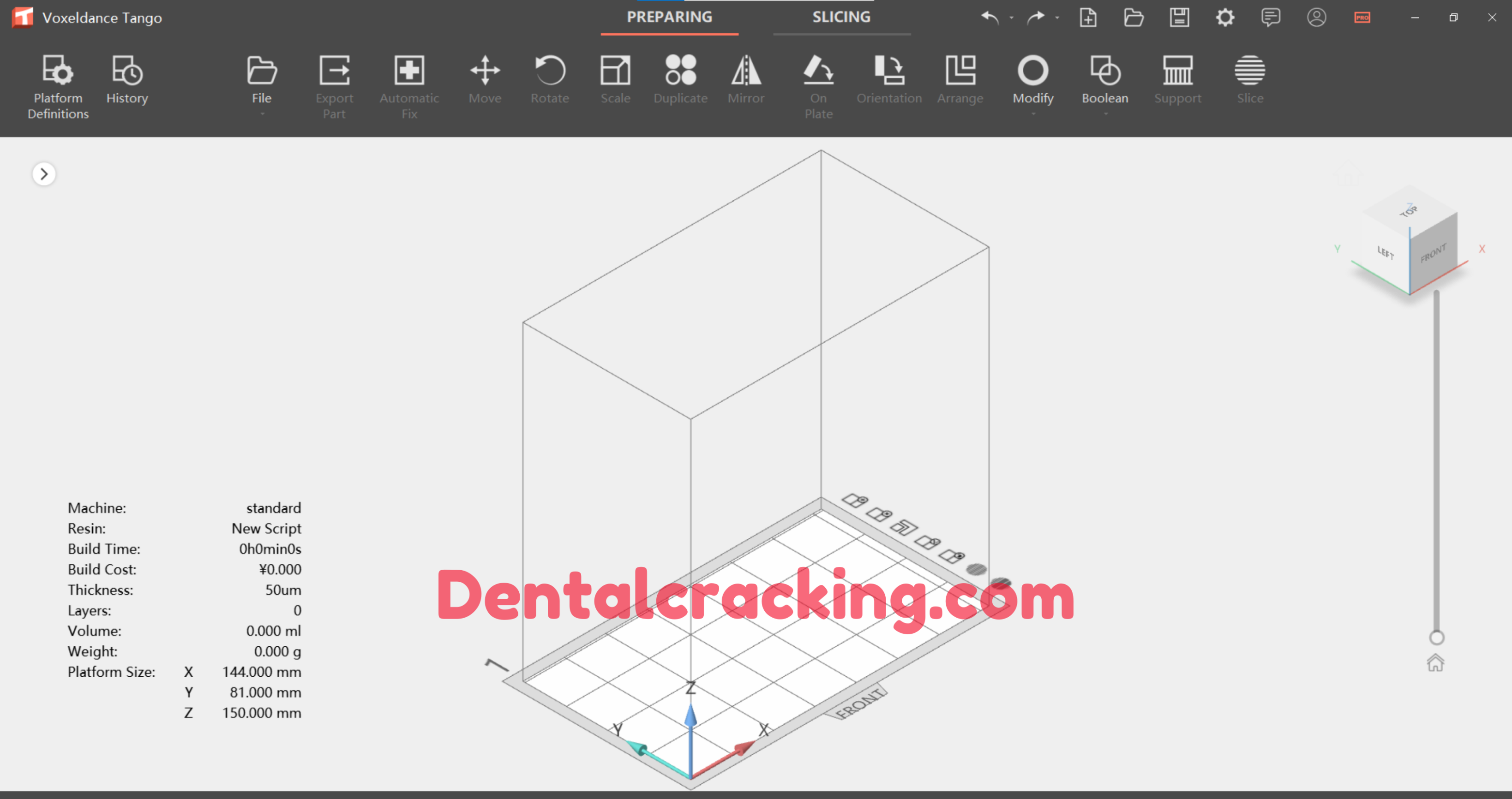The image size is (1512, 799).
Task: Click the On Plate tool
Action: (818, 87)
